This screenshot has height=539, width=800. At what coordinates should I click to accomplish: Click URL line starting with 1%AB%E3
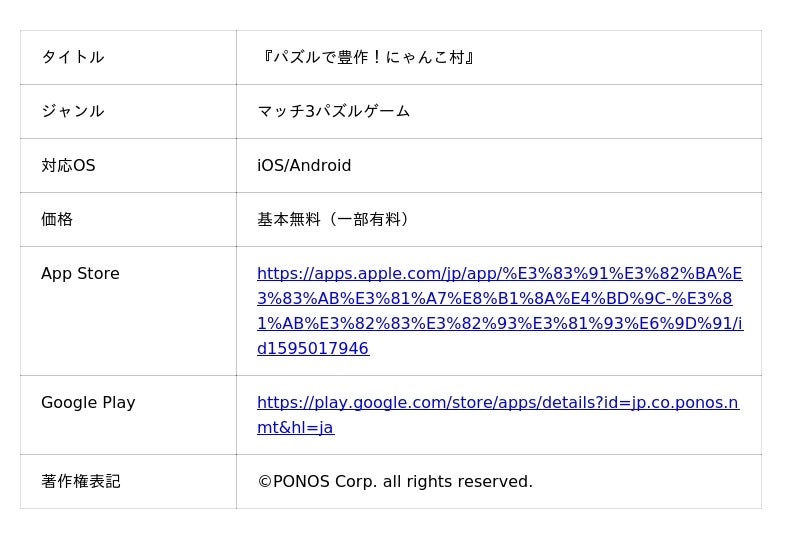[x=499, y=324]
